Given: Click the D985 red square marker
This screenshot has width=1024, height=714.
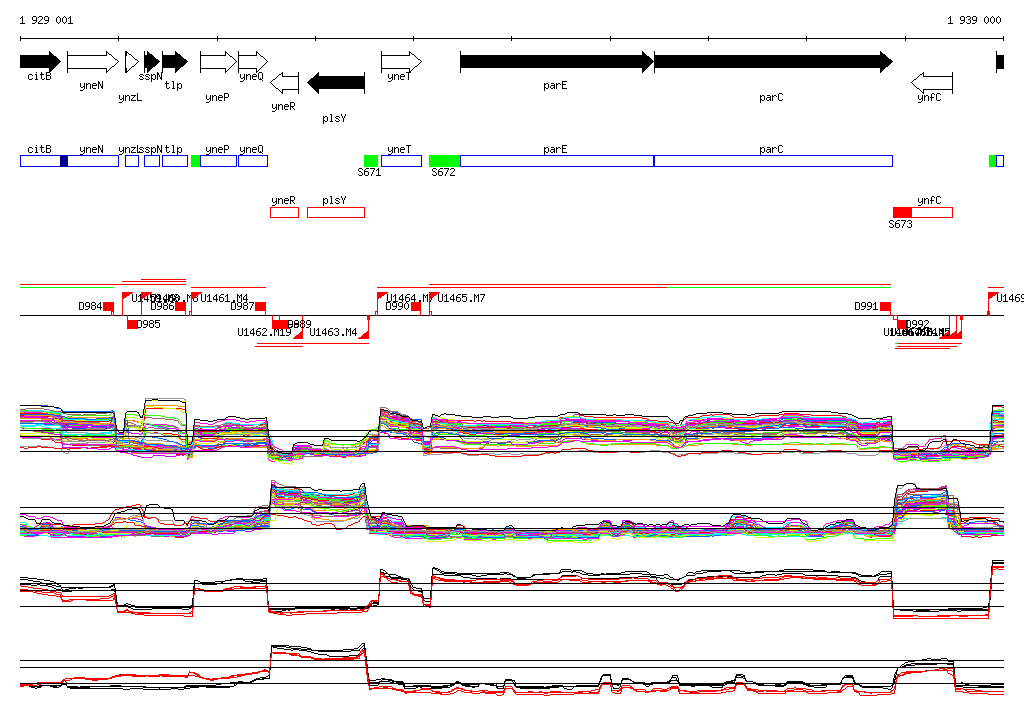Looking at the screenshot, I should tap(132, 324).
